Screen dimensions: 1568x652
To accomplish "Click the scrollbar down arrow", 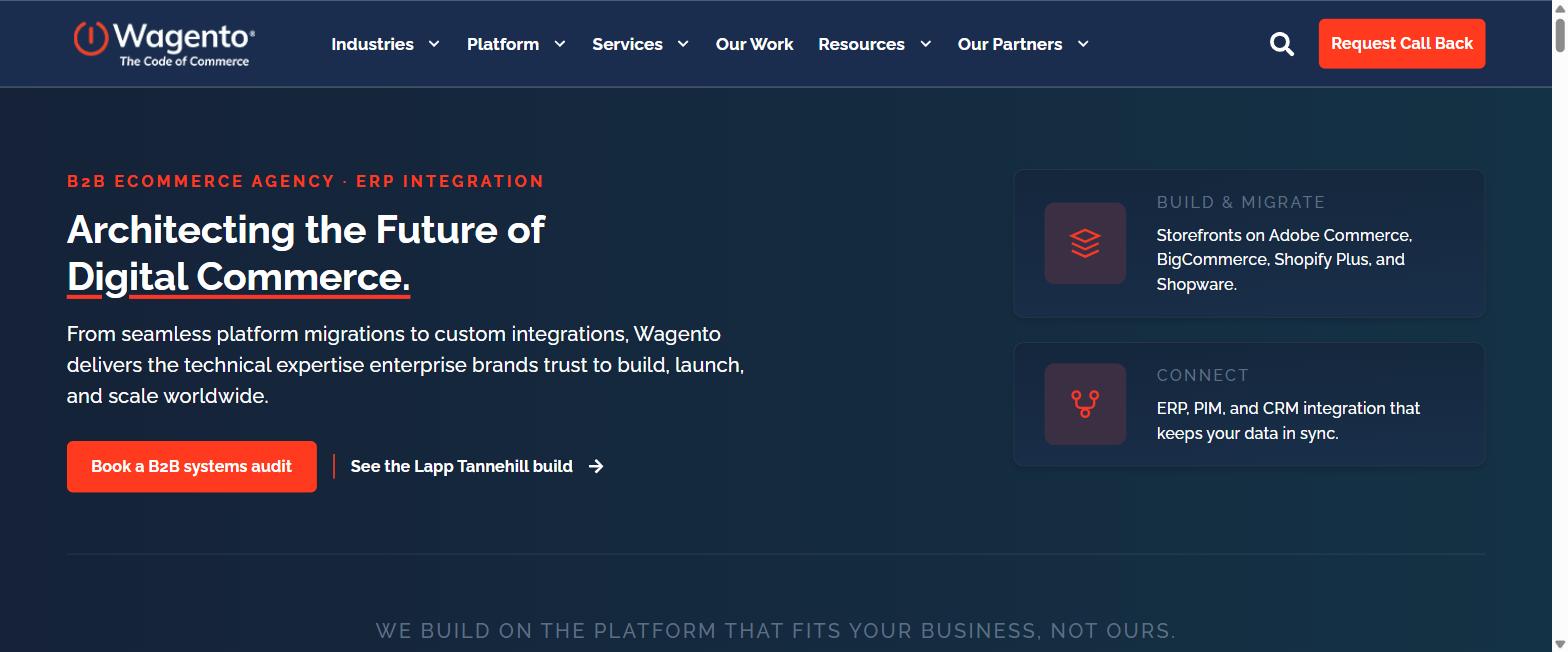I will pyautogui.click(x=1559, y=644).
